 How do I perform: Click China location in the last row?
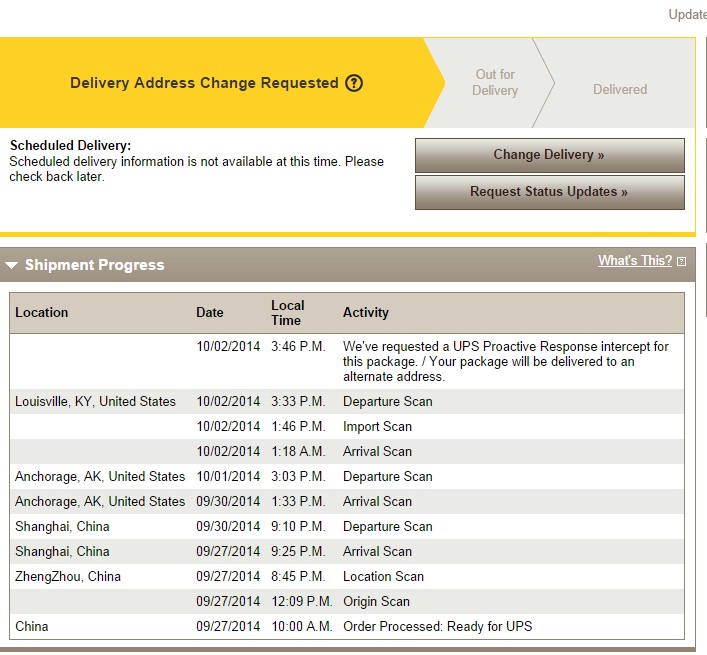pyautogui.click(x=32, y=627)
